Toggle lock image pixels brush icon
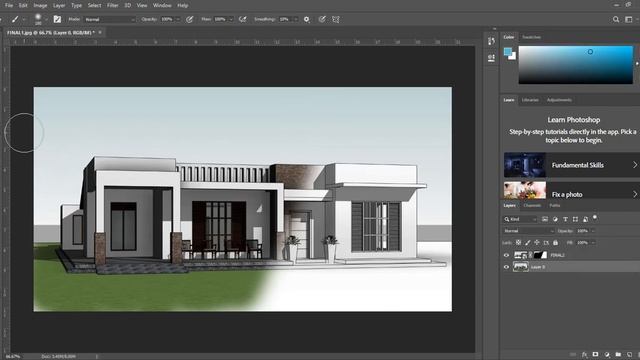This screenshot has height=360, width=640. click(528, 242)
